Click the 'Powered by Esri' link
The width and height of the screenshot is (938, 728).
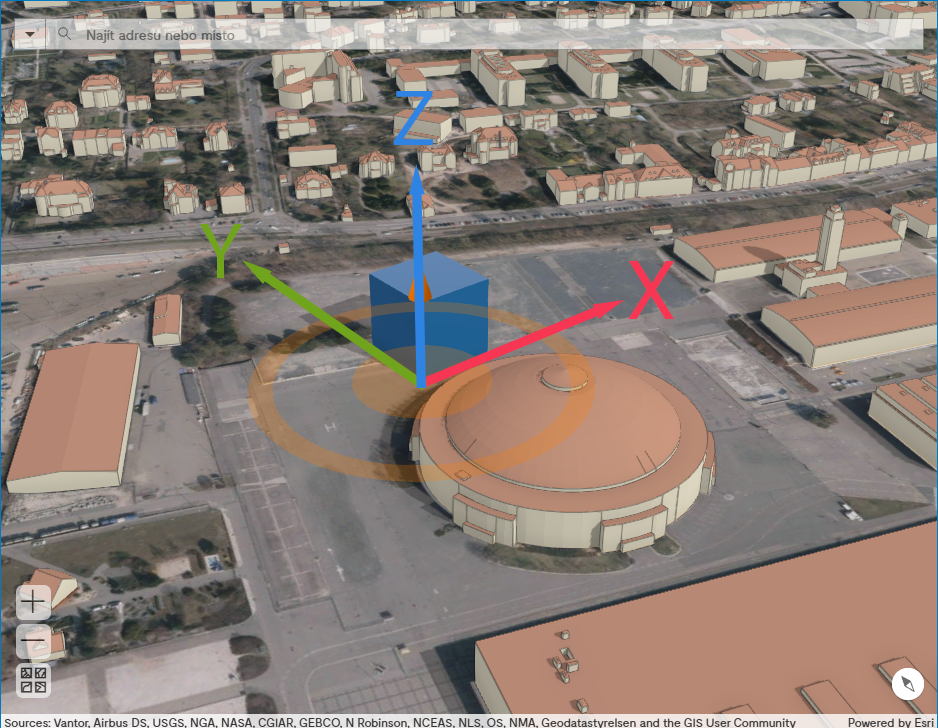[891, 721]
